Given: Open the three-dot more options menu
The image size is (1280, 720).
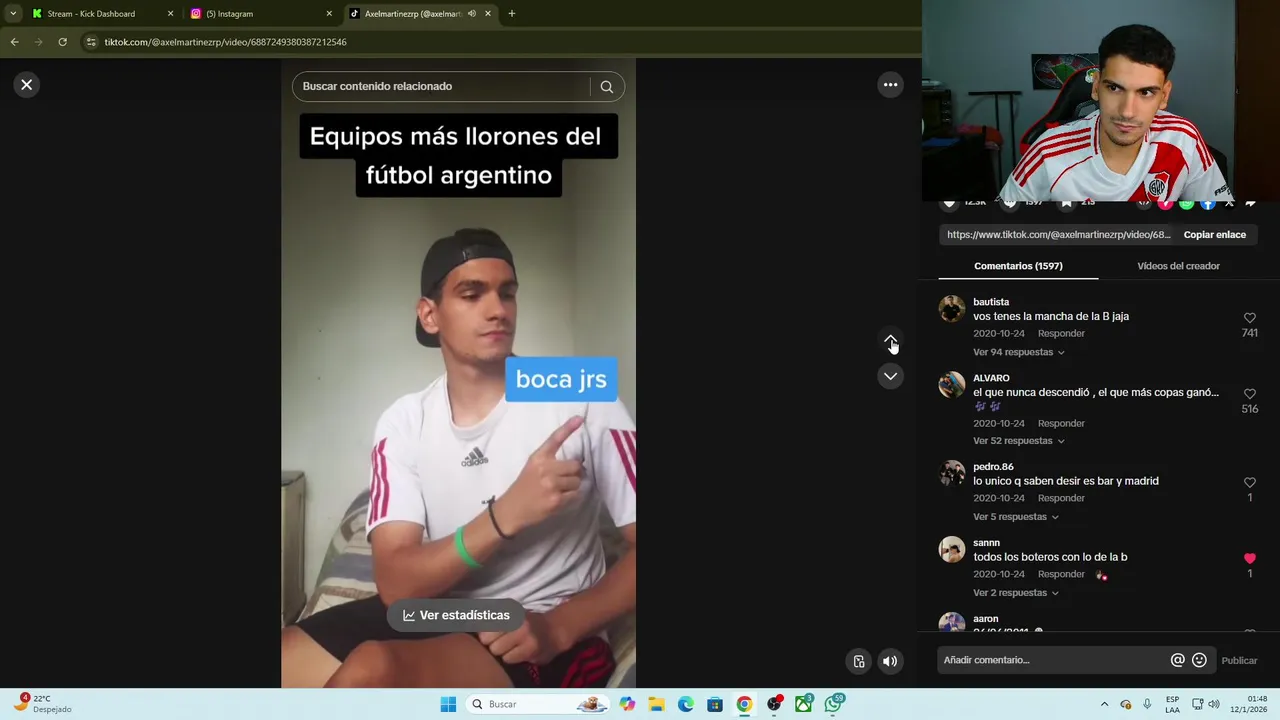Looking at the screenshot, I should click(890, 85).
